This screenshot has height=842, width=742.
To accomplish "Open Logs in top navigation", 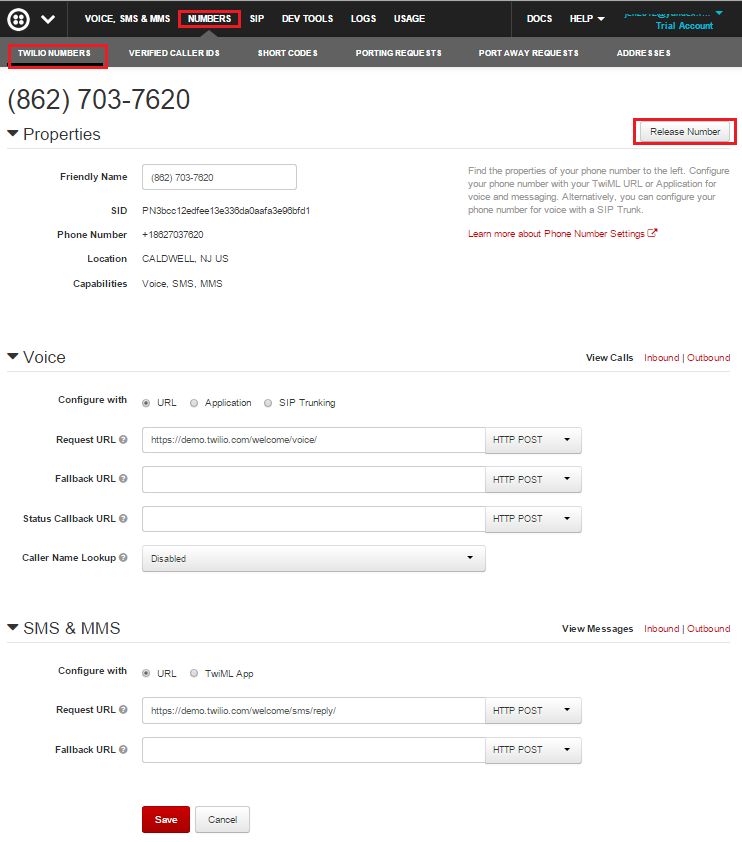I will [363, 19].
